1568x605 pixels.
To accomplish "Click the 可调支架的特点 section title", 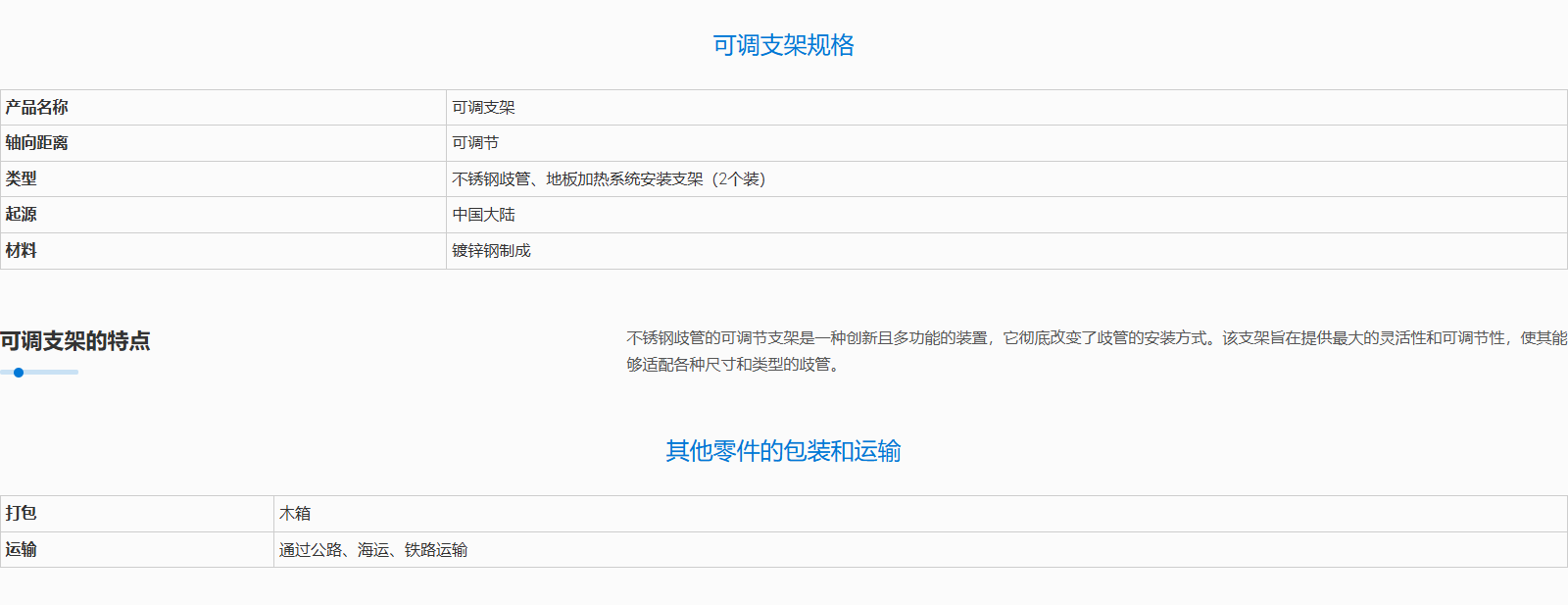I will click(x=75, y=341).
